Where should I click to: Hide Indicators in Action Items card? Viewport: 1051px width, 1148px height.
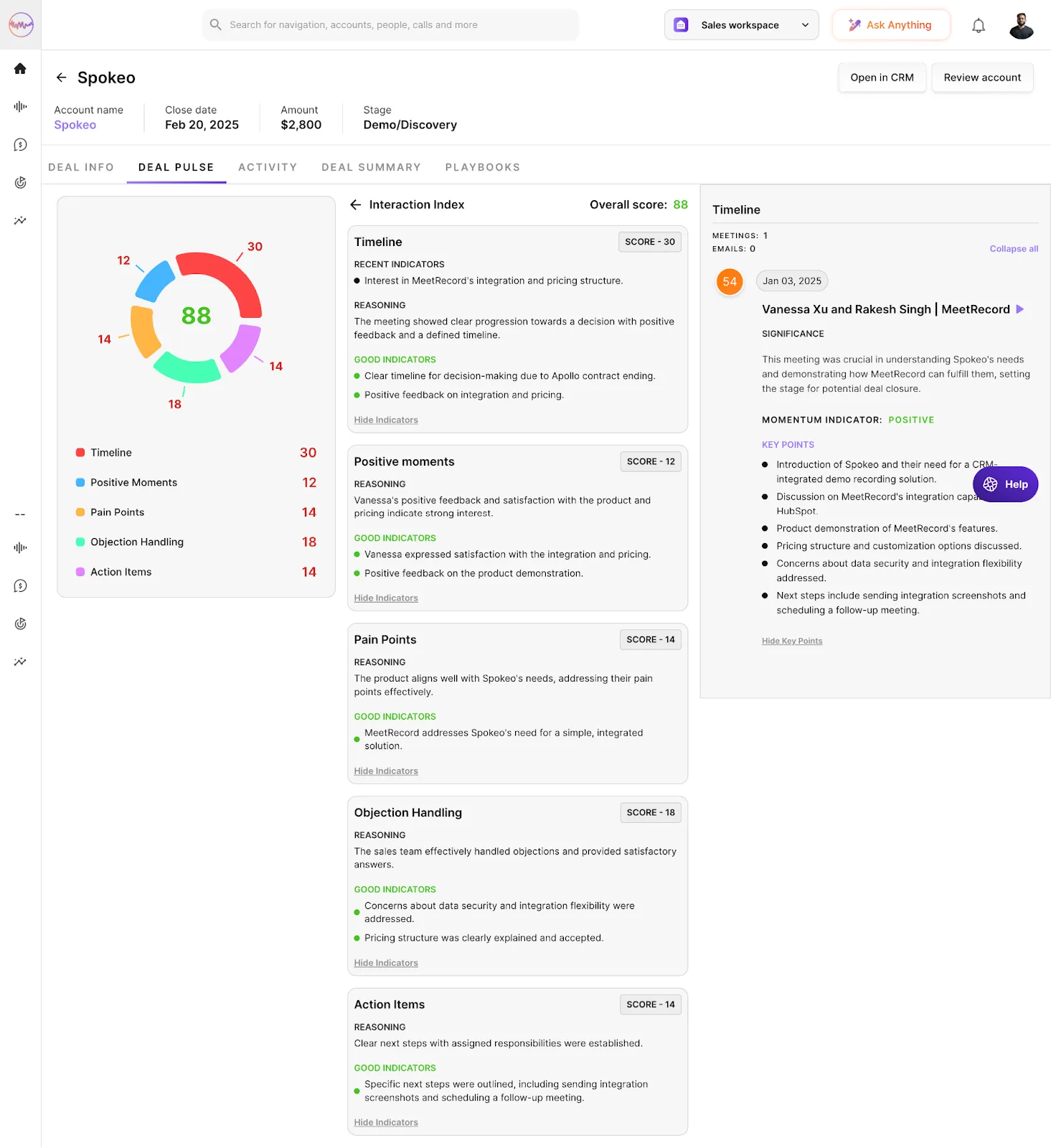[x=386, y=1122]
